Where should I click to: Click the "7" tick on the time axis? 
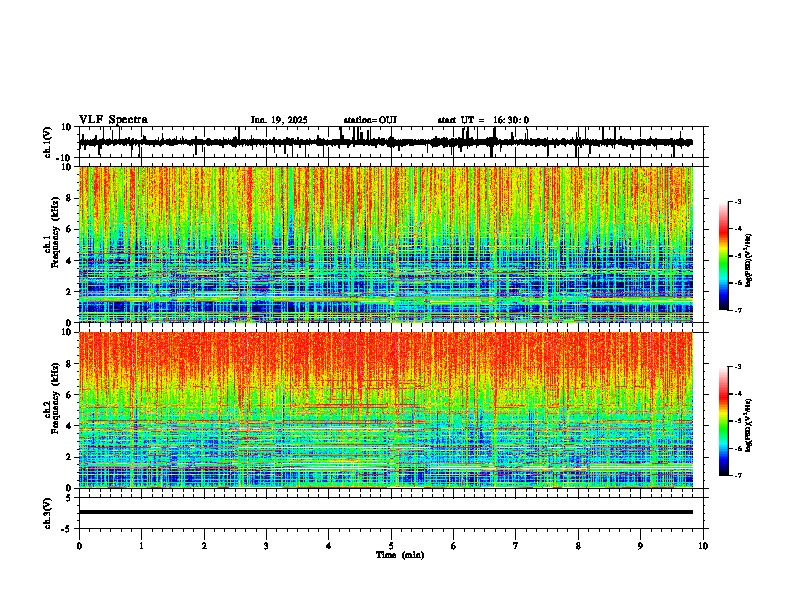tap(516, 546)
